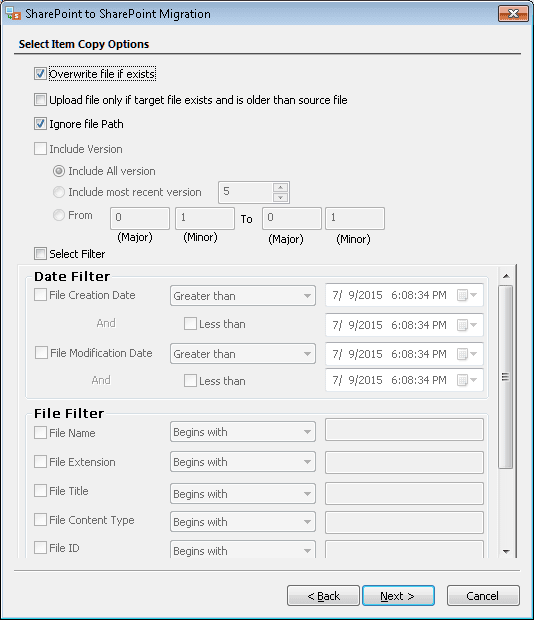Image resolution: width=534 pixels, height=620 pixels.
Task: Tick Less than under File Creation Date
Action: tap(190, 323)
